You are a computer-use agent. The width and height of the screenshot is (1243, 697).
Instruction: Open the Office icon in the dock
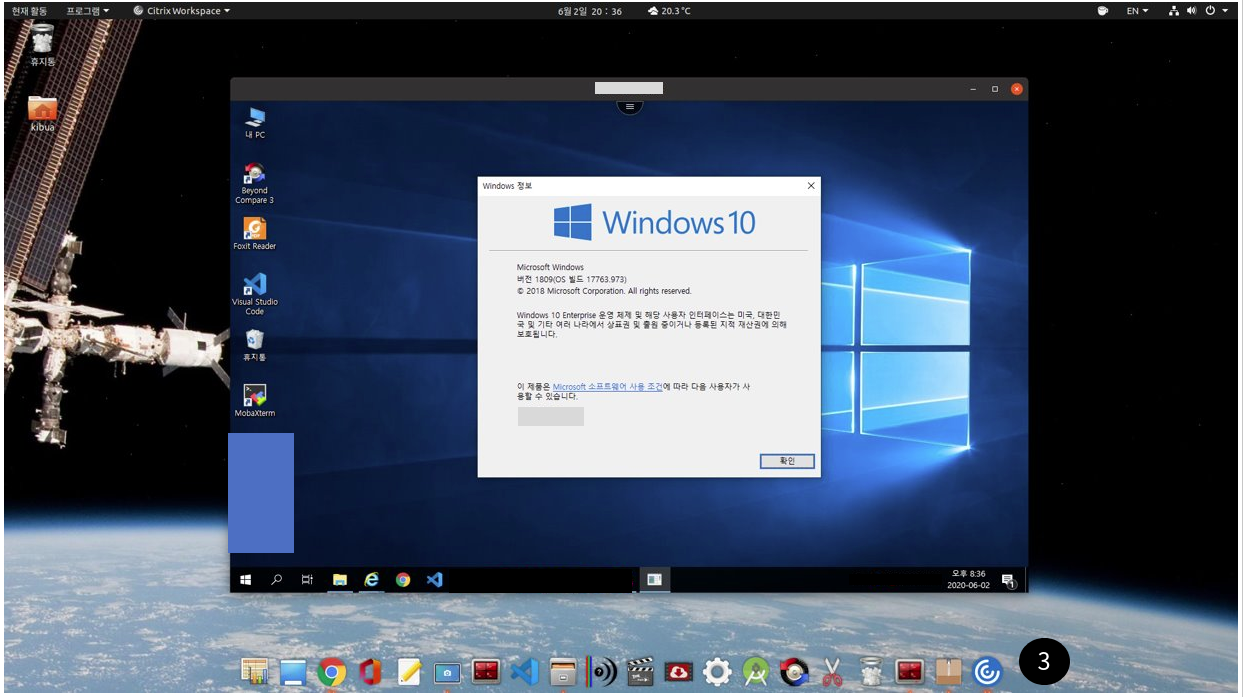coord(370,672)
